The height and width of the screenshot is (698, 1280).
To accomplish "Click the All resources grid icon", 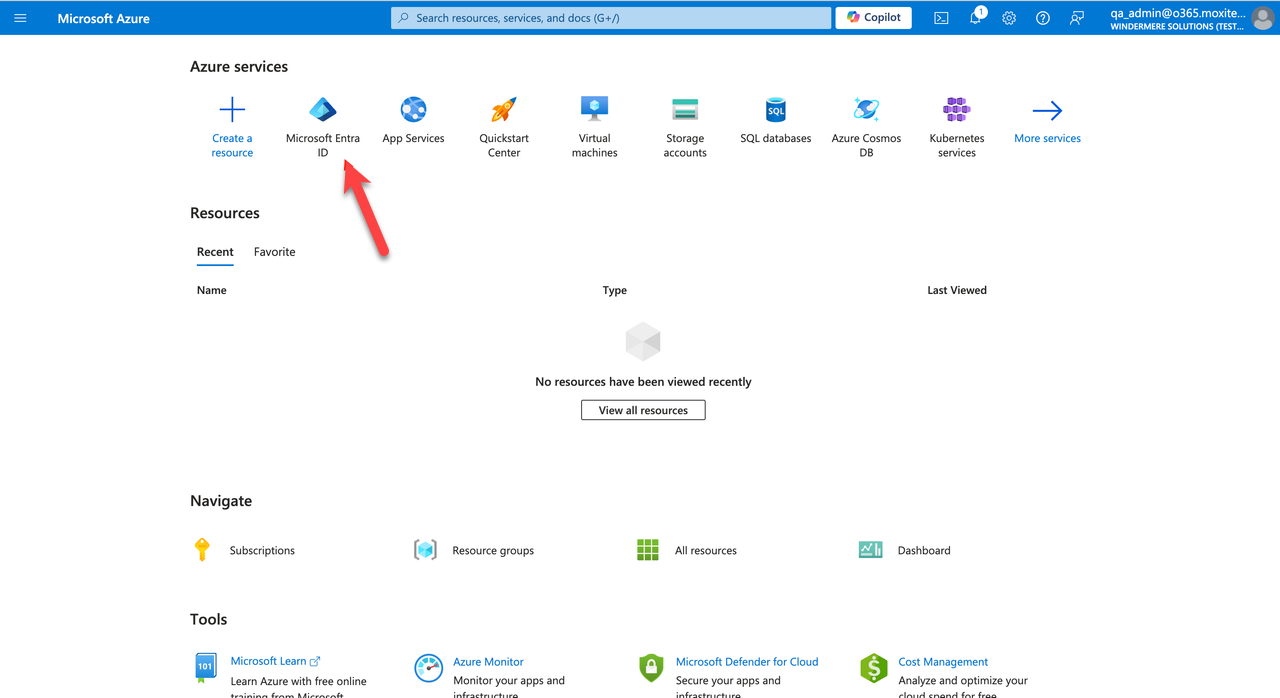I will (x=648, y=550).
